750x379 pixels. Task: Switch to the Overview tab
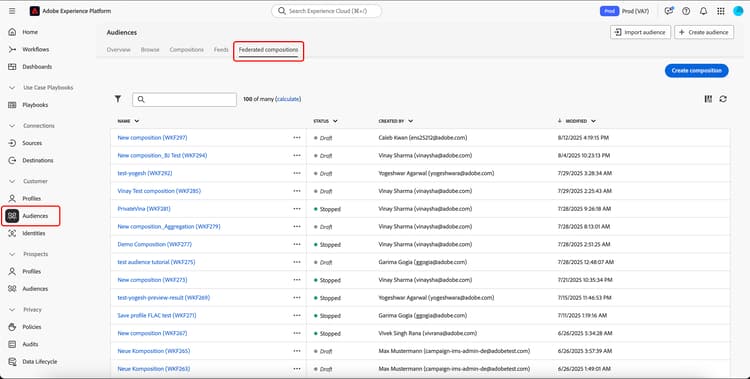pyautogui.click(x=119, y=50)
